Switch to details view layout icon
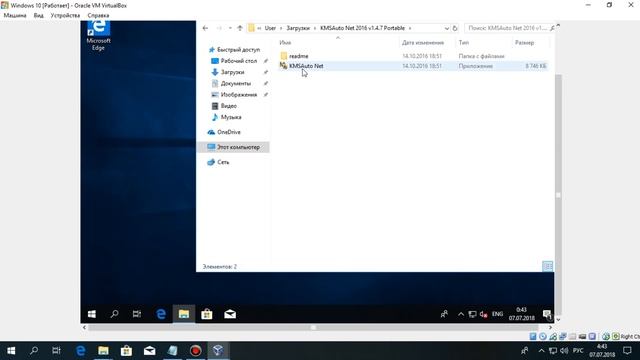 547,266
